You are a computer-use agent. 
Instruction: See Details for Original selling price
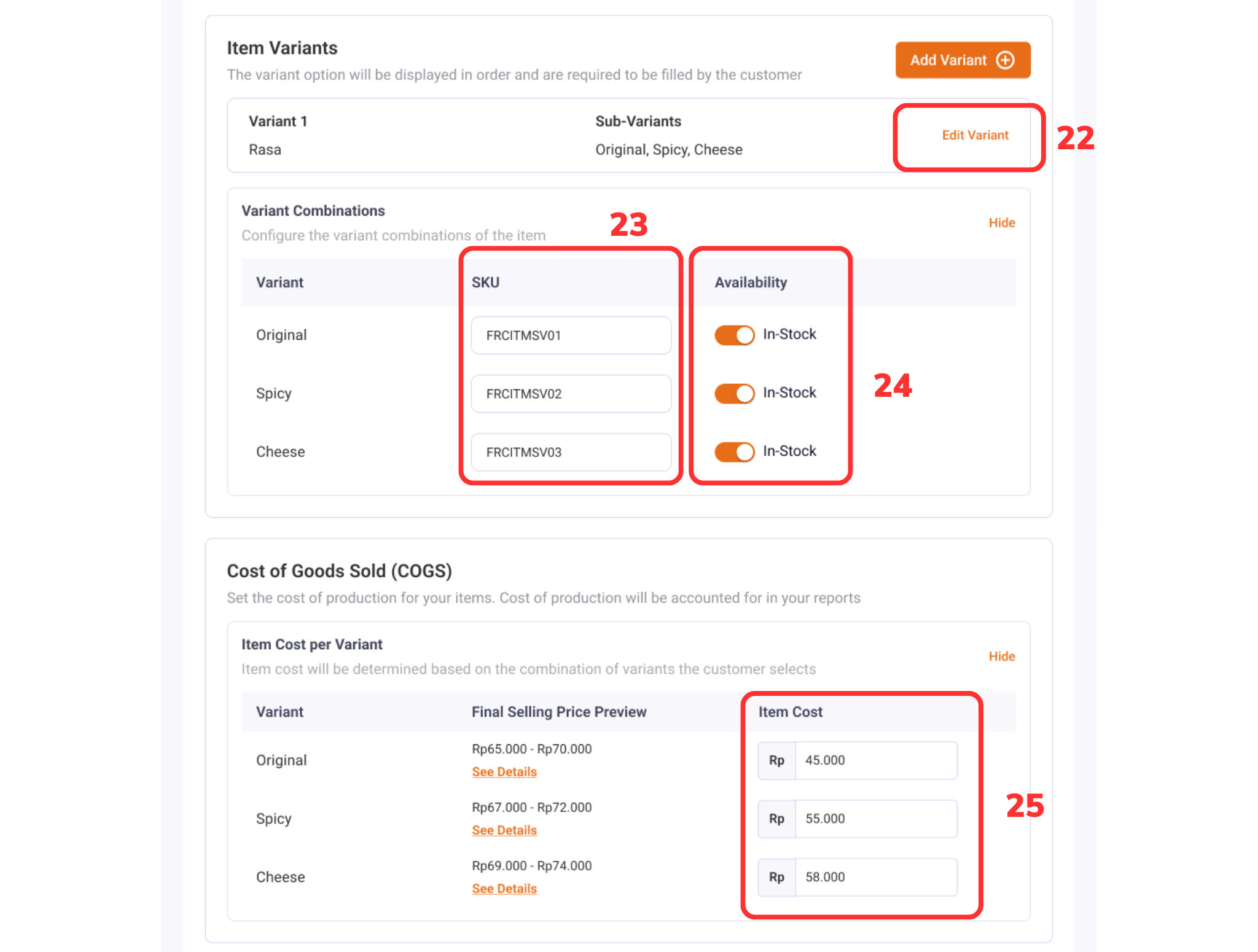click(504, 771)
